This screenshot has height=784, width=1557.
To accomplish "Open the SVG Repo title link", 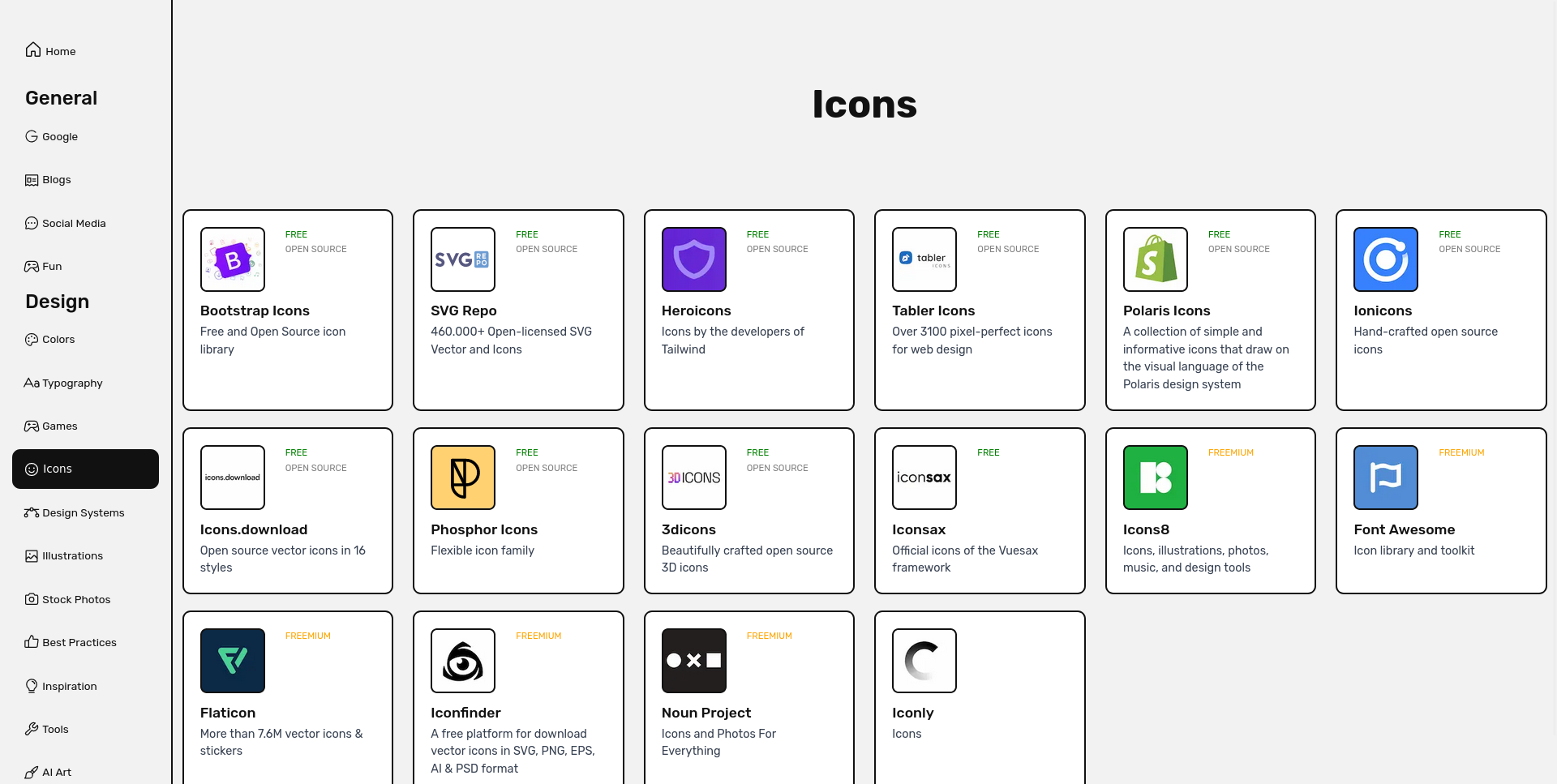I will tap(464, 311).
